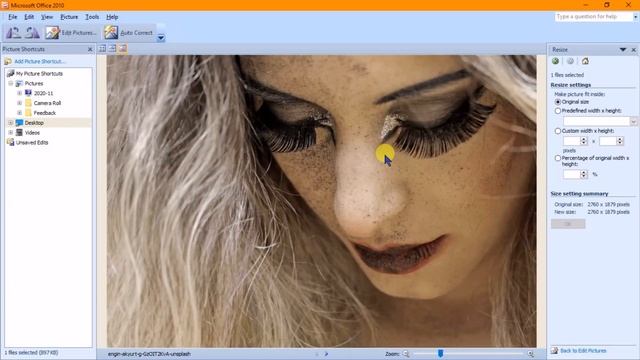Switch to Single Picture view
640x360 pixels.
(x=122, y=49)
